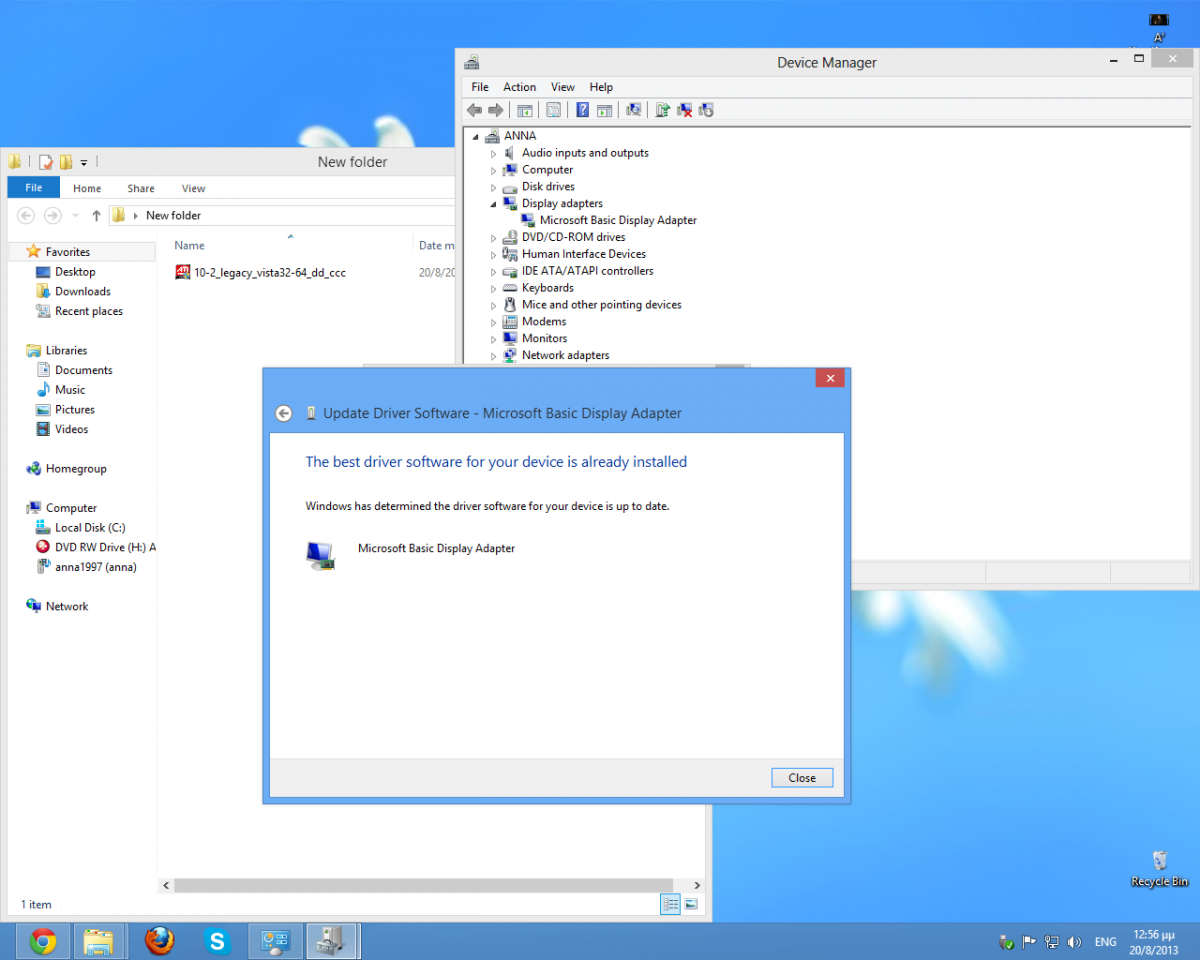
Task: Select Monitors in Device Manager tree
Action: coord(544,339)
